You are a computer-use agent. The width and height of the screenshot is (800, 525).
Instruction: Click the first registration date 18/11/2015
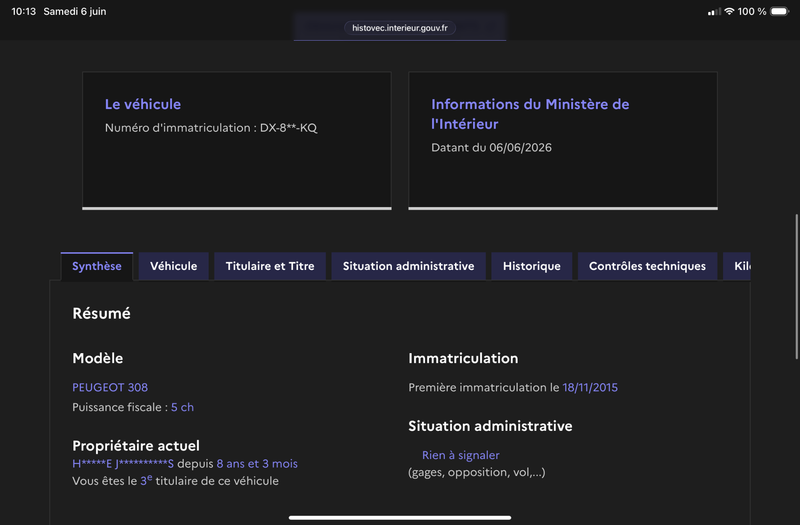[x=590, y=387]
